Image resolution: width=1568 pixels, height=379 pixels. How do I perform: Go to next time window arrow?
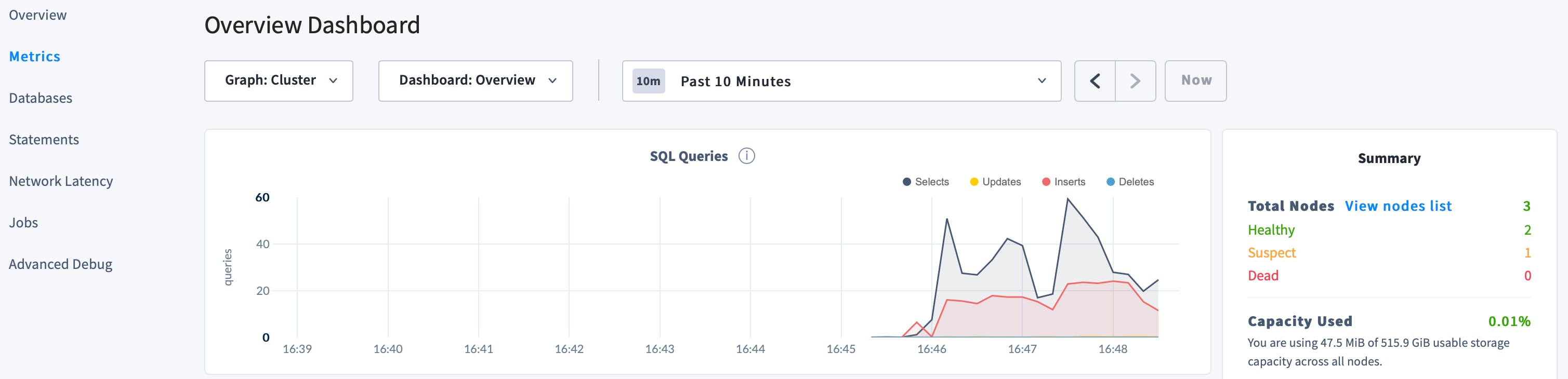[x=1135, y=81]
